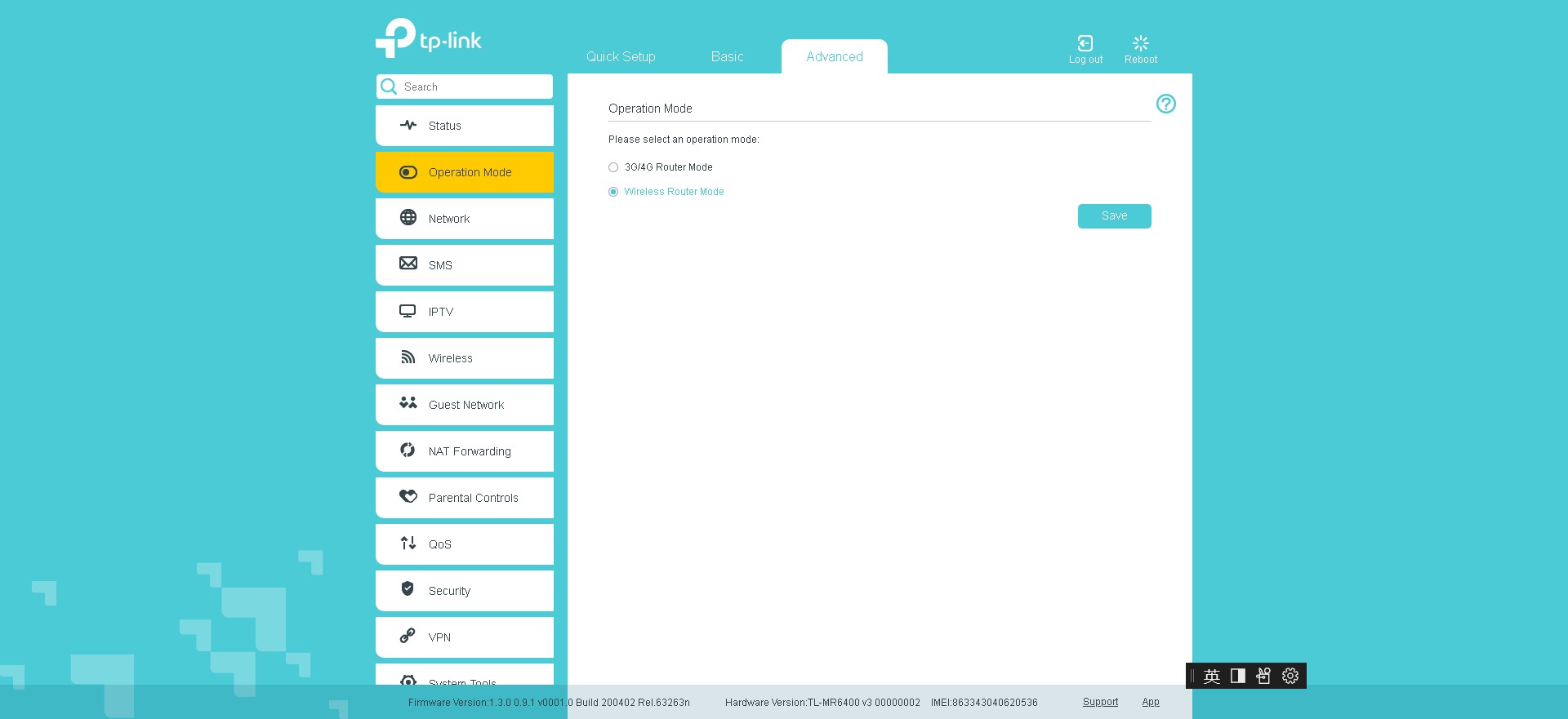Open the Security menu
1568x719 pixels.
[465, 591]
